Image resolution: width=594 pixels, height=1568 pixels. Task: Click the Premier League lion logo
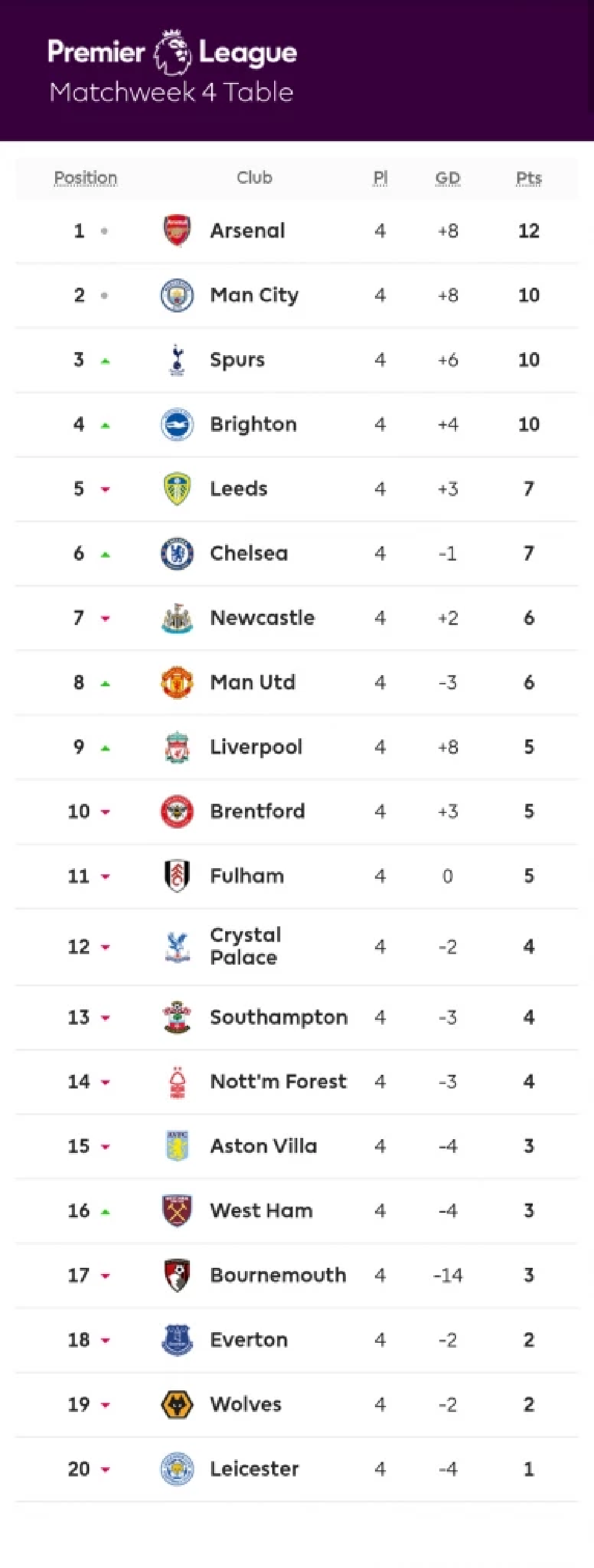172,53
